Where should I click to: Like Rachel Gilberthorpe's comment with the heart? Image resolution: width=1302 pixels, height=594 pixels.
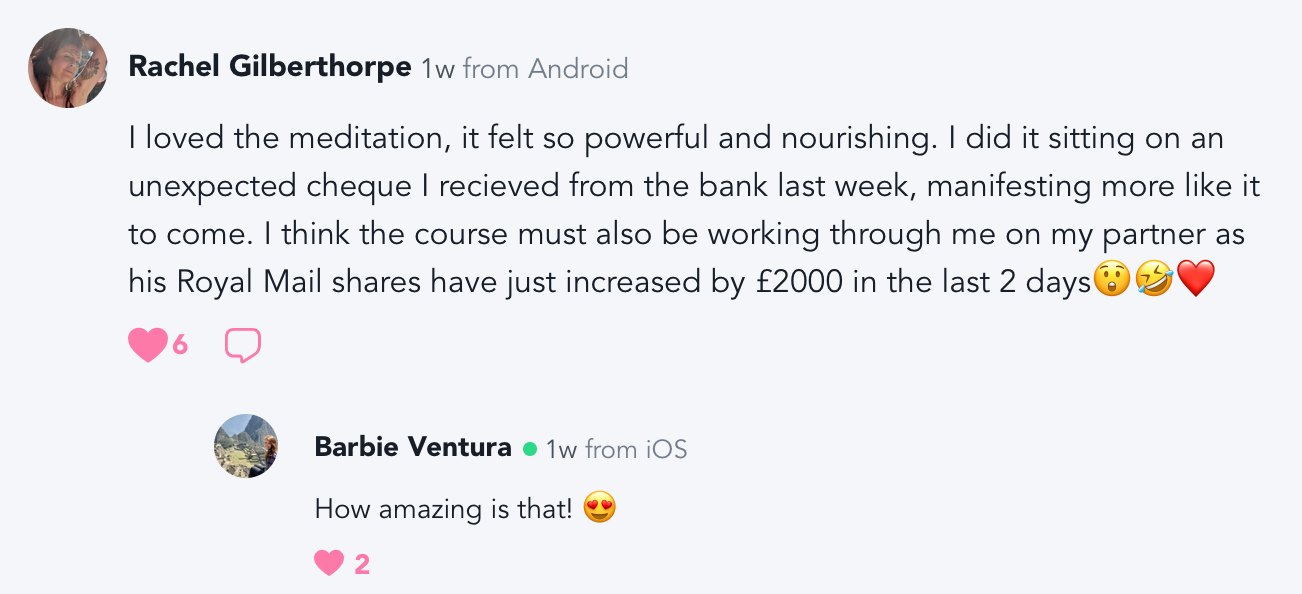click(x=147, y=345)
